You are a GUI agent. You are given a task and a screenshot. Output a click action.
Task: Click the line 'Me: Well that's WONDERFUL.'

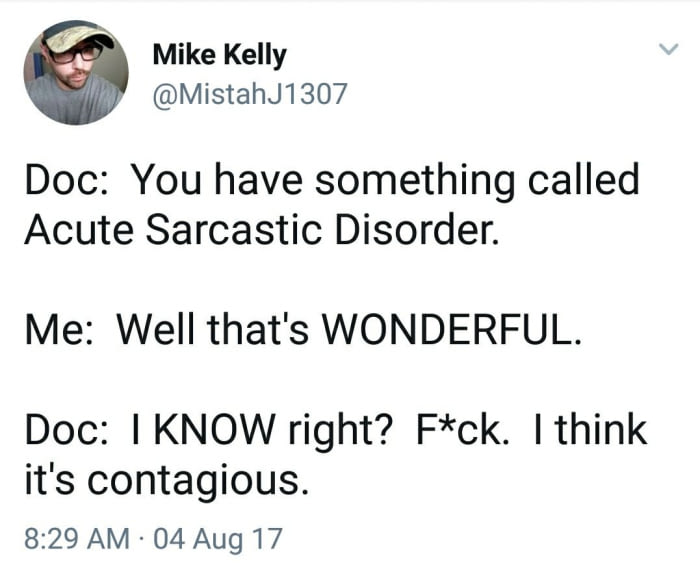(304, 330)
